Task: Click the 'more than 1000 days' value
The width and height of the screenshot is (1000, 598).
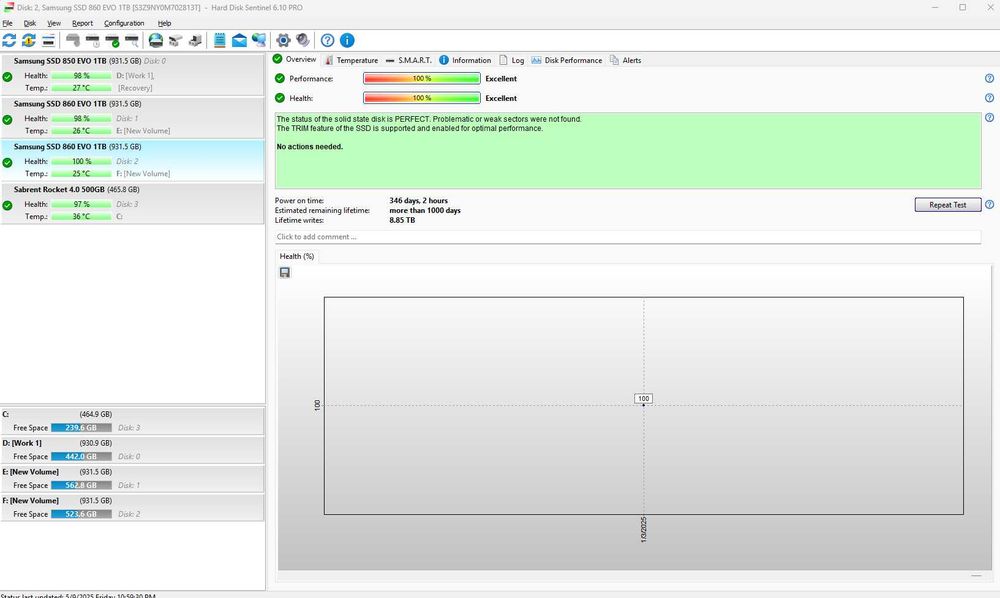Action: (x=425, y=210)
